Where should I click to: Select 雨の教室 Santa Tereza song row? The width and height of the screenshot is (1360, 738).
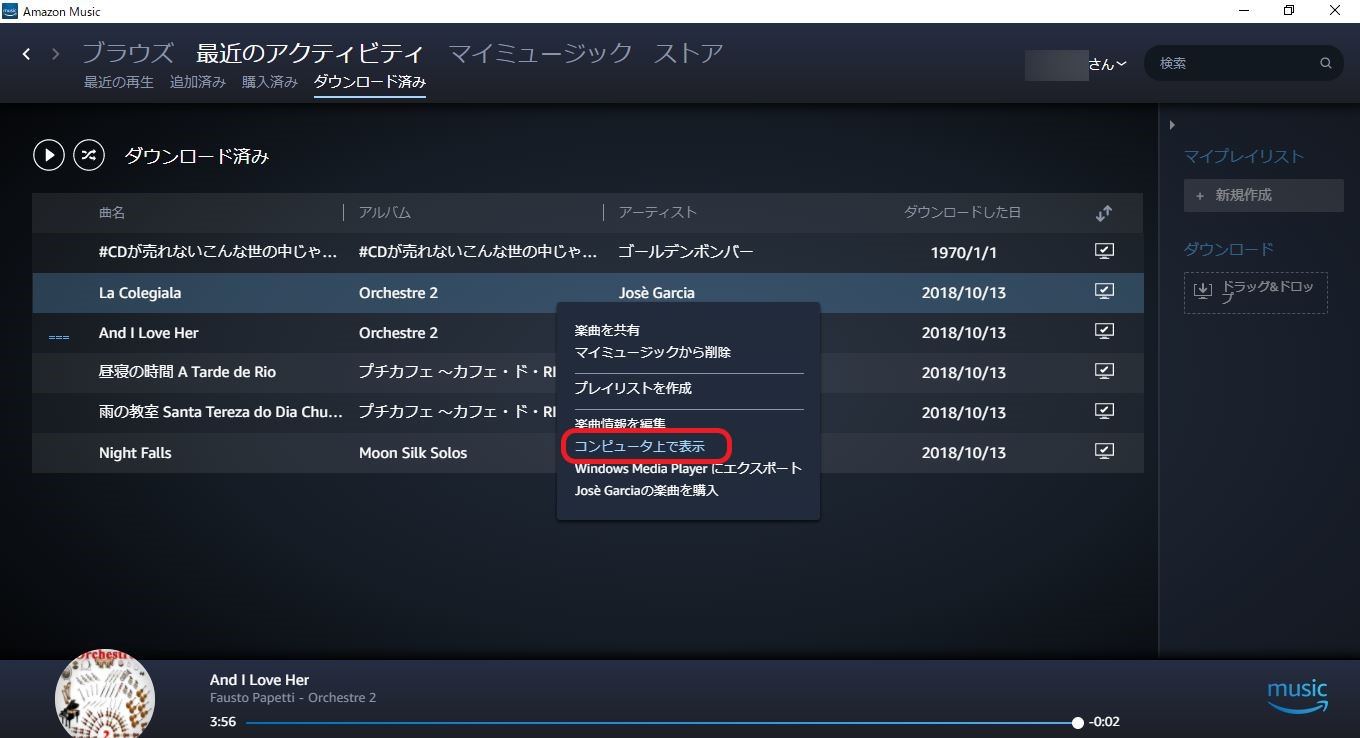click(x=221, y=412)
